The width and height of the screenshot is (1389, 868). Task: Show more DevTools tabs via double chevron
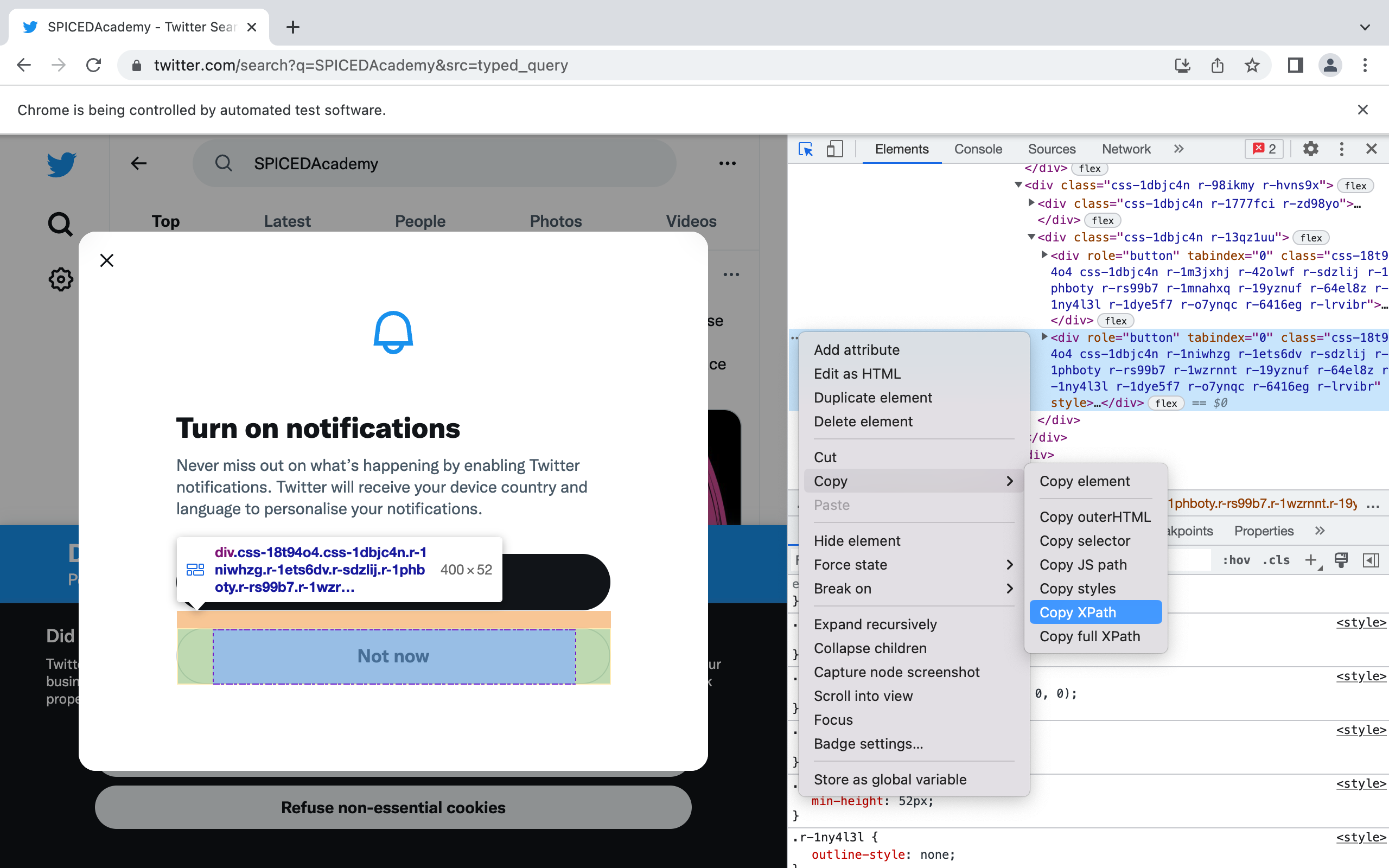1178,149
